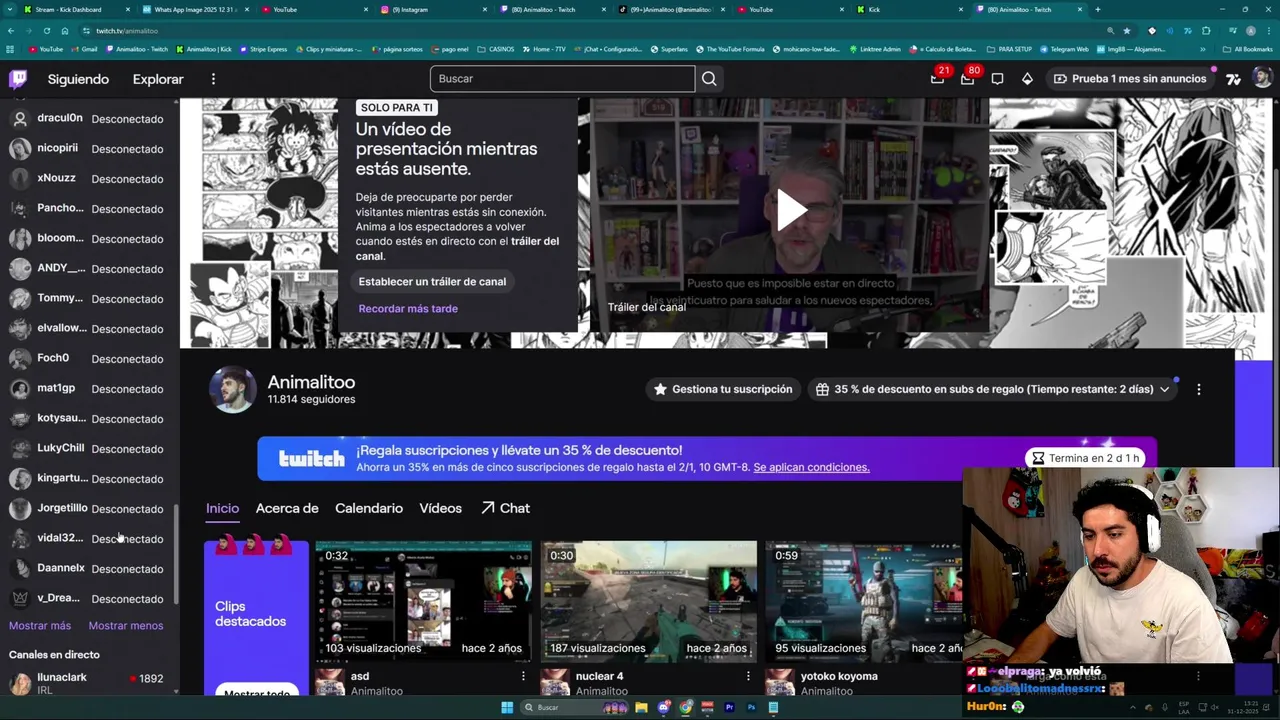Click Mostrar más in followed channels
This screenshot has width=1280, height=720.
pos(40,626)
